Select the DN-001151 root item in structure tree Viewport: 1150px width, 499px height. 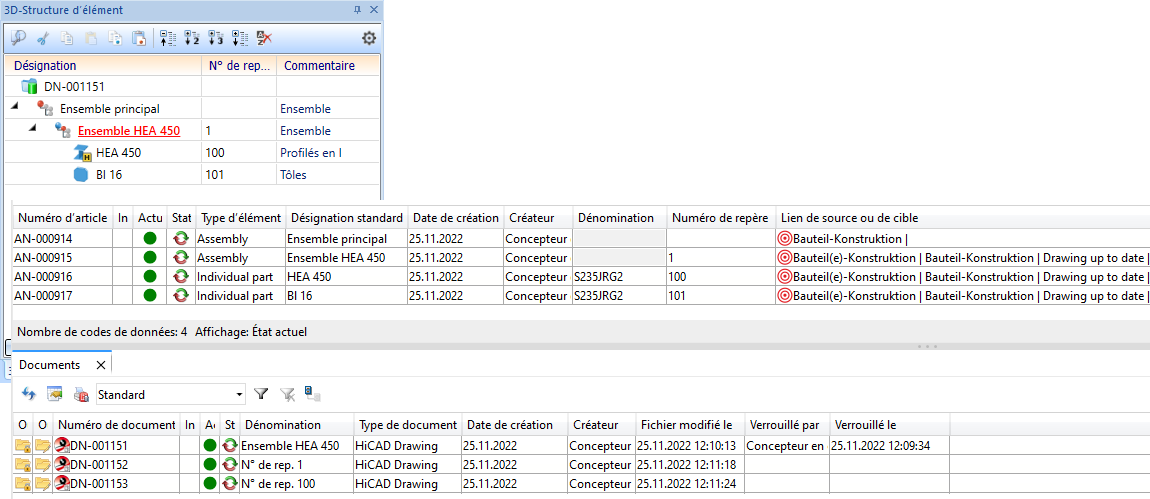[75, 87]
